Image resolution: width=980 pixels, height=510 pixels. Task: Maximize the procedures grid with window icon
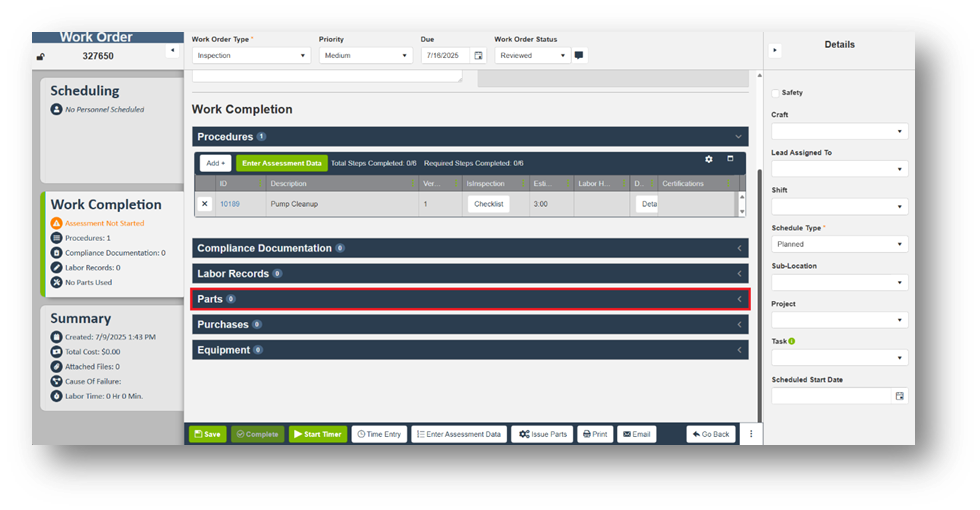(730, 159)
